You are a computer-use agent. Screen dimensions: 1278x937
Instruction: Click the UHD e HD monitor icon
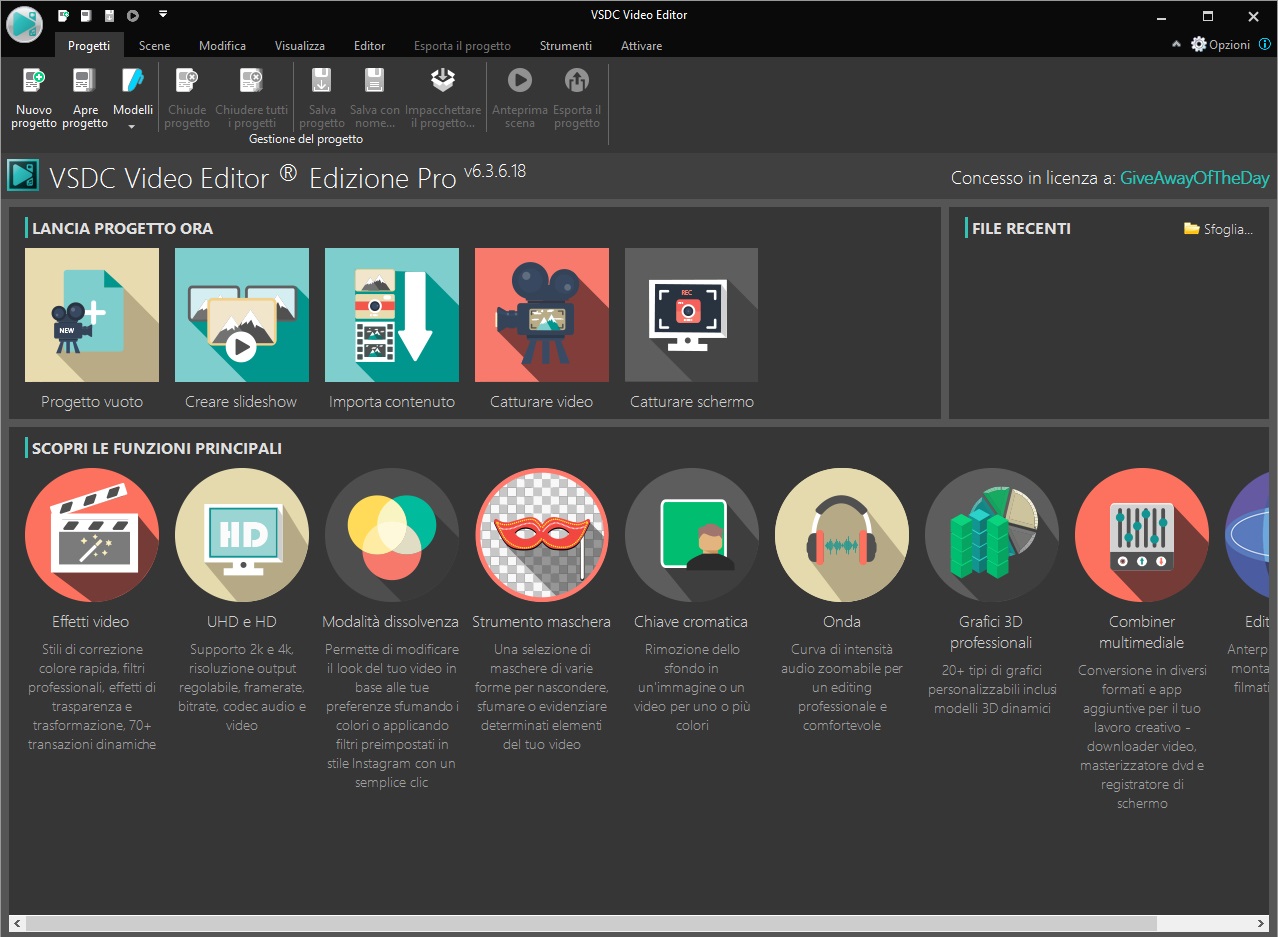pyautogui.click(x=242, y=535)
